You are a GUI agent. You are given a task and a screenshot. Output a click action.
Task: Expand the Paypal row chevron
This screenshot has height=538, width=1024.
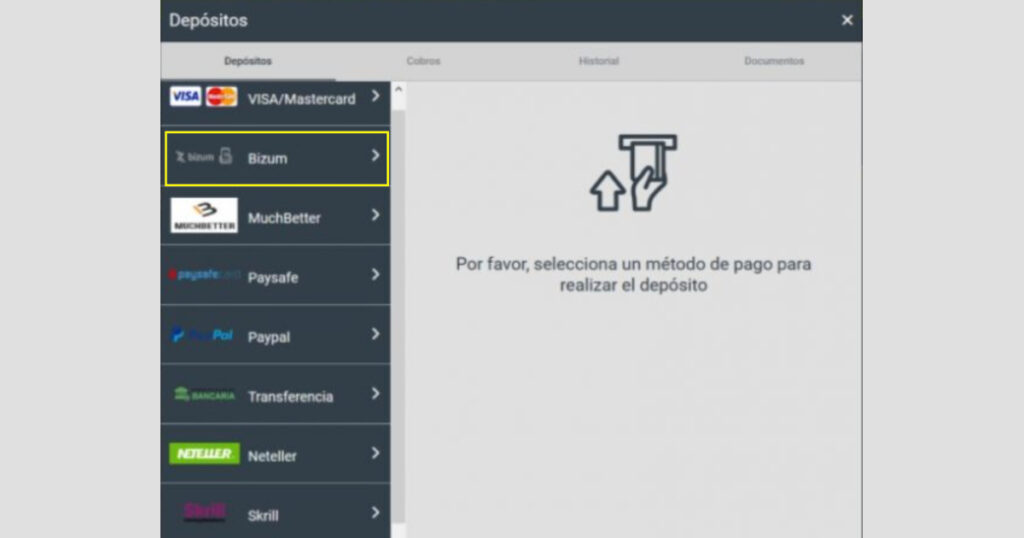[376, 334]
